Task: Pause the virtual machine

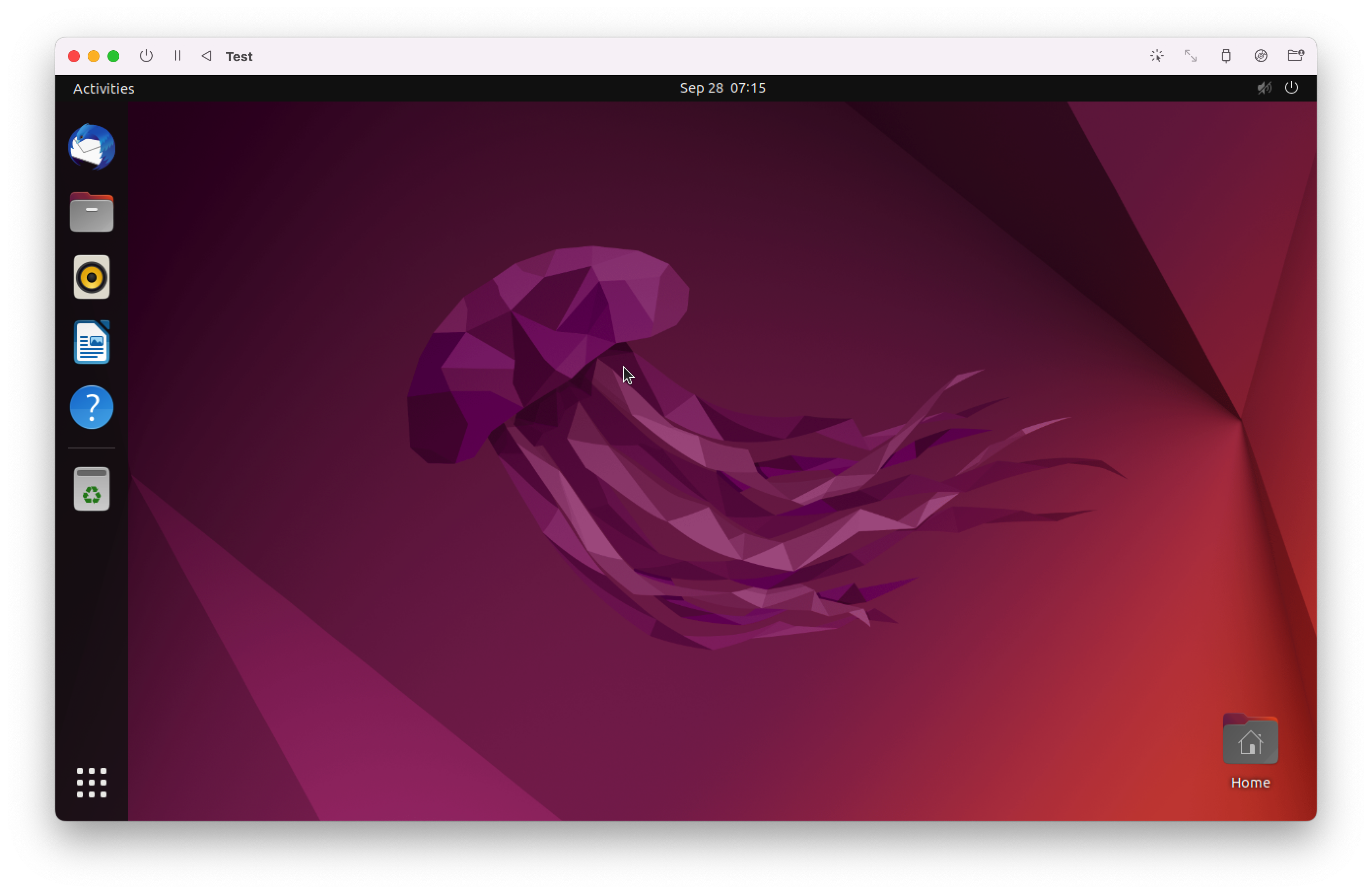Action: (177, 56)
